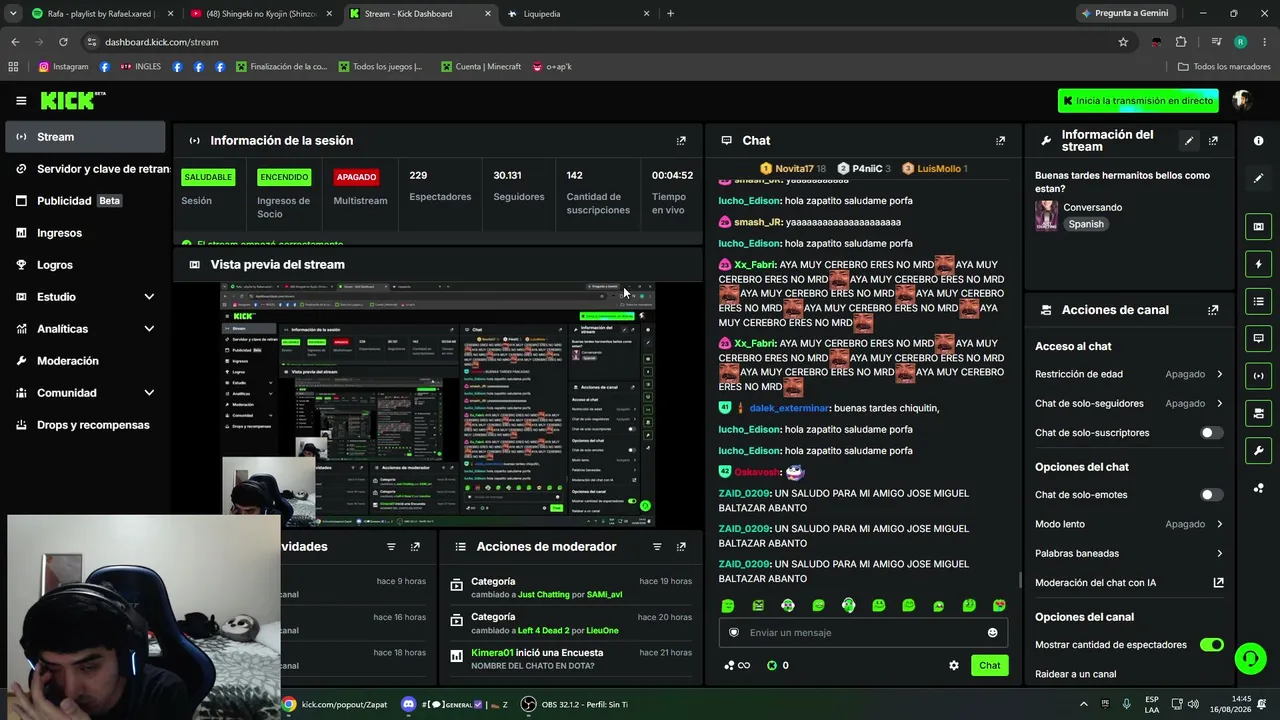
Task: Open chat settings gear icon
Action: pyautogui.click(x=954, y=665)
